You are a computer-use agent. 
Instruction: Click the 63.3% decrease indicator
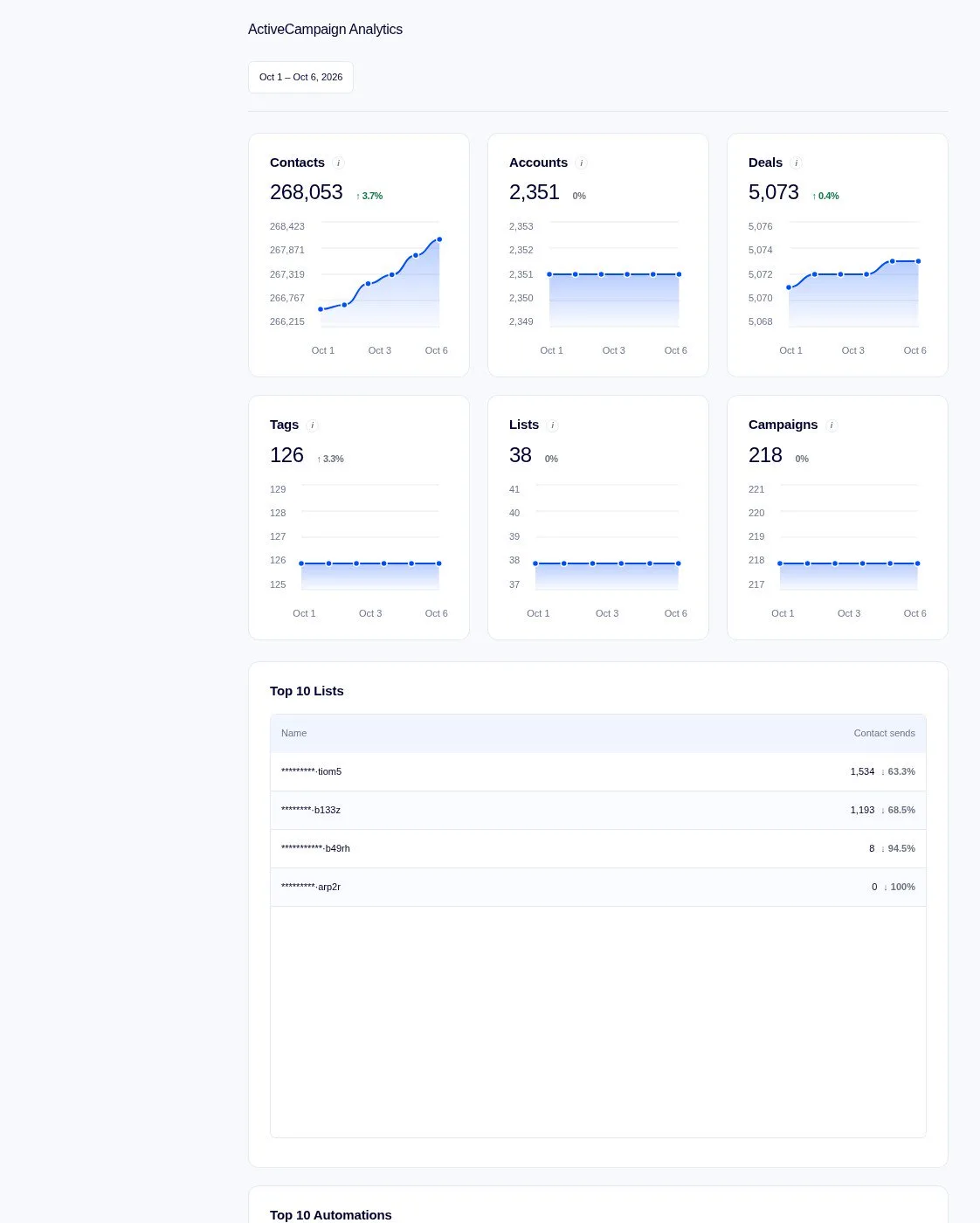(x=898, y=771)
